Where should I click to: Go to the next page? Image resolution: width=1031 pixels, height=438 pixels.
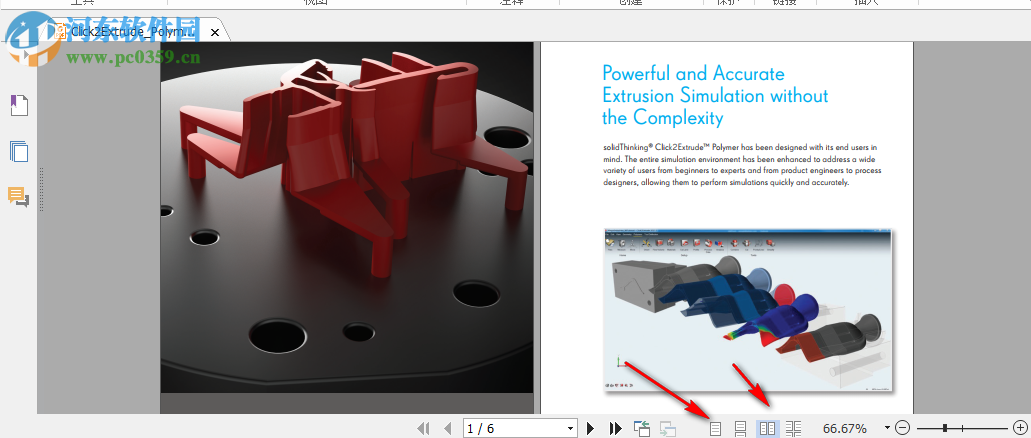pyautogui.click(x=591, y=428)
